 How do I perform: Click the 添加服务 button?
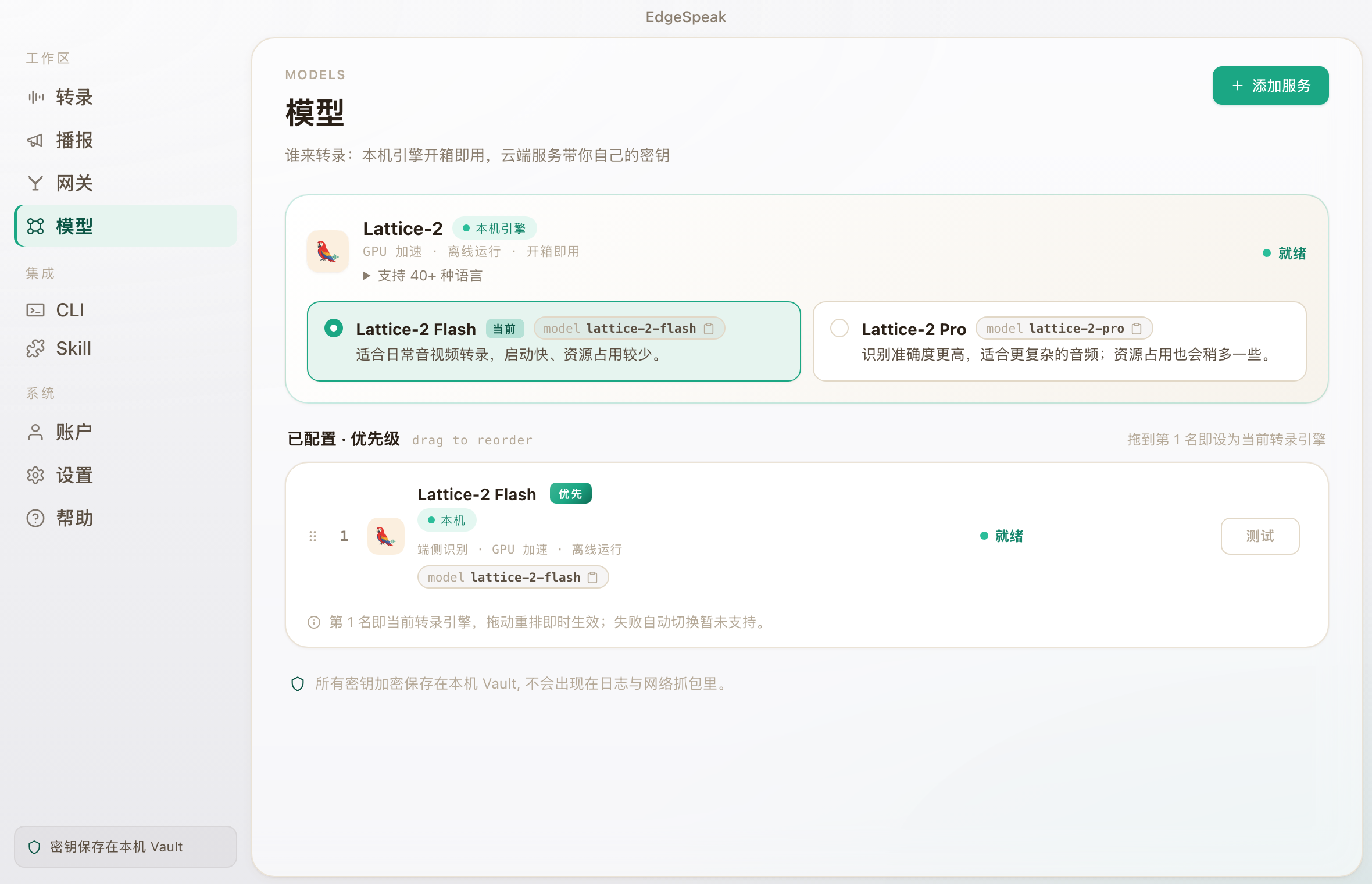tap(1270, 85)
